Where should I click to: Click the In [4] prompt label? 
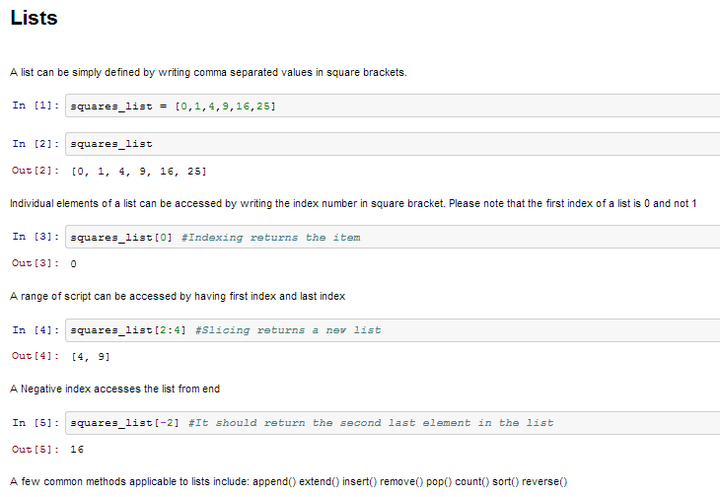coord(35,330)
